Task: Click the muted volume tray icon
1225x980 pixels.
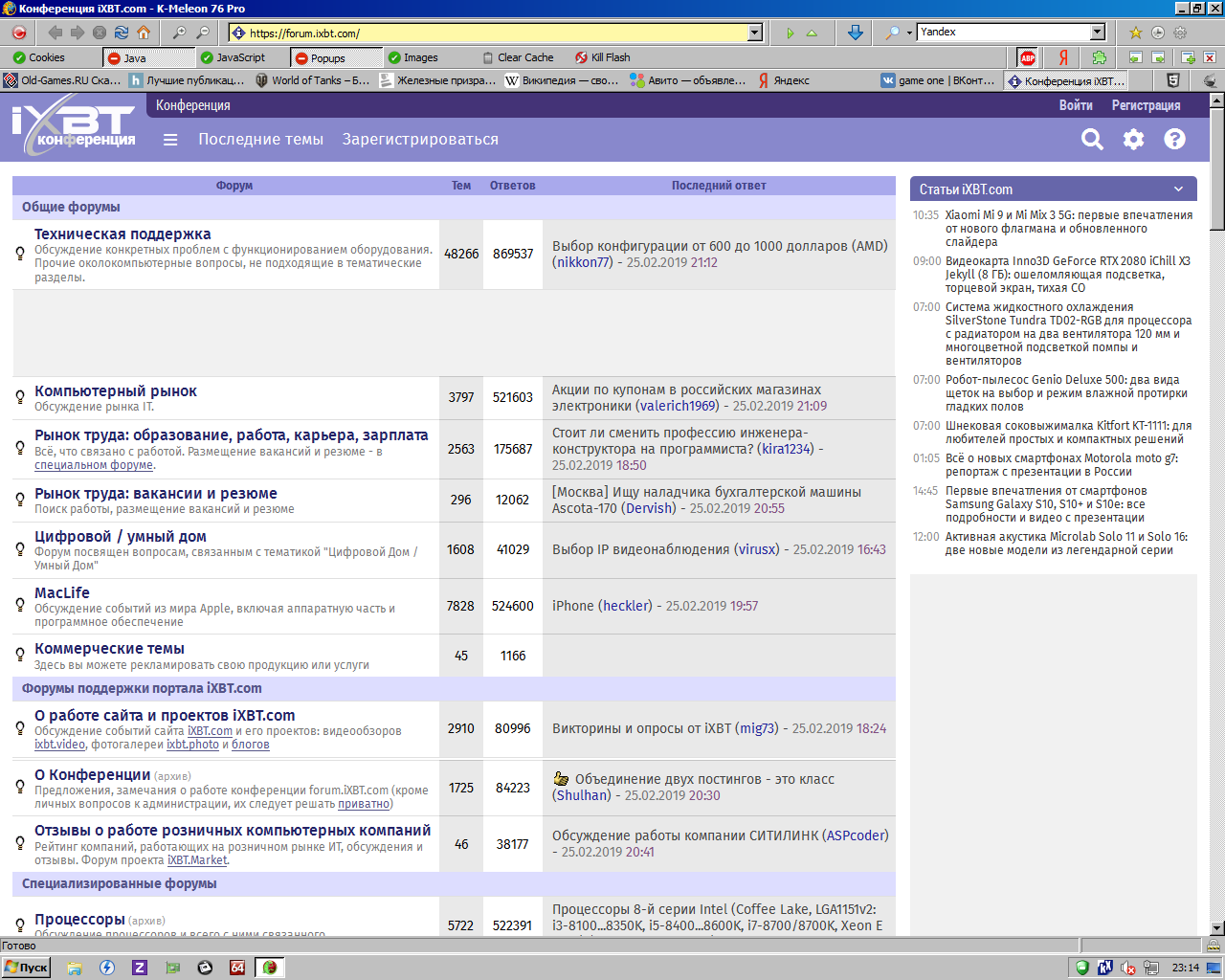Action: coord(1129,968)
